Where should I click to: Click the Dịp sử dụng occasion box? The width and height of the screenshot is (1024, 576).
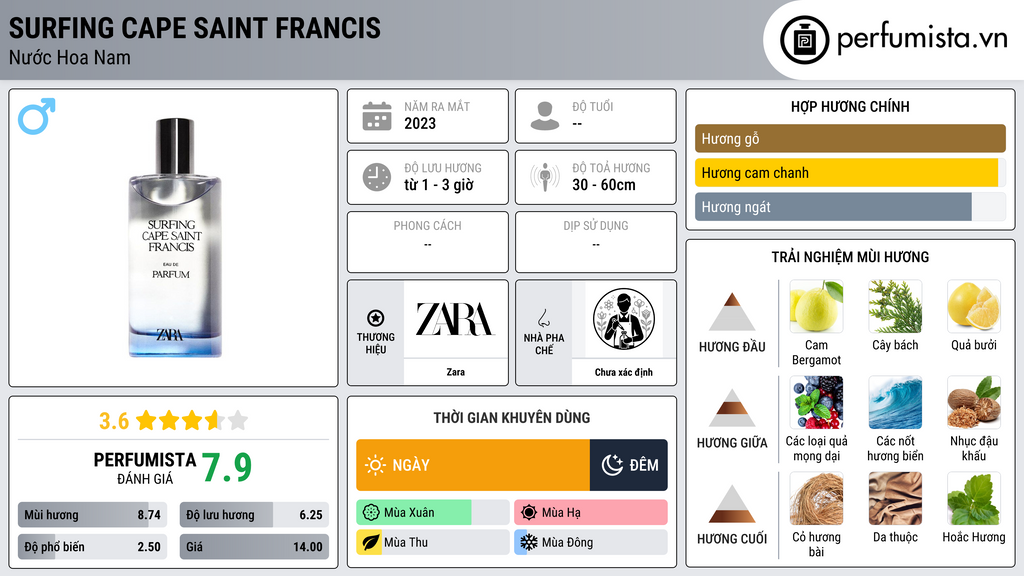pyautogui.click(x=596, y=242)
